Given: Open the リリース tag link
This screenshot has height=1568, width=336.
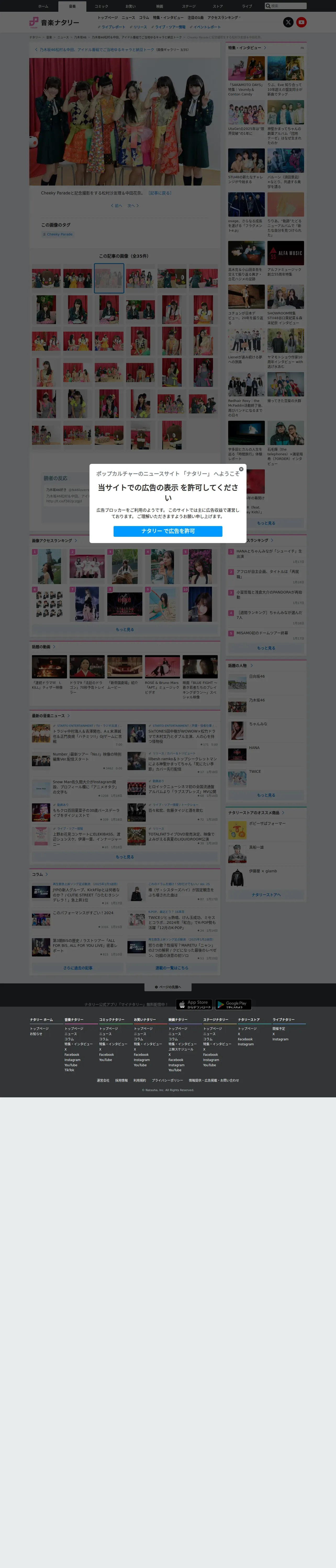Looking at the screenshot, I should point(138,27).
